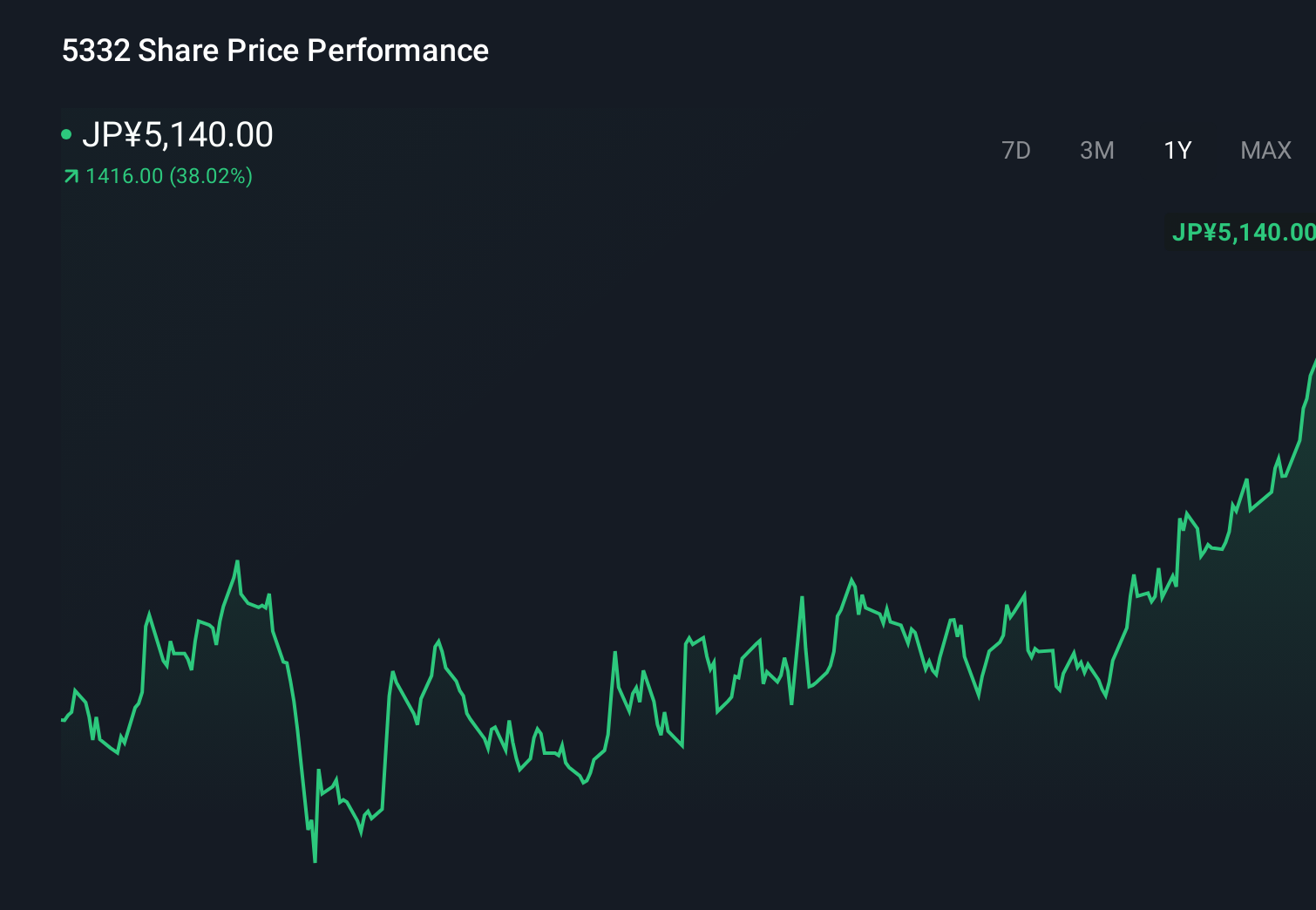The height and width of the screenshot is (910, 1316).
Task: Click the first rebound peak after the lowest trough
Action: point(392,672)
